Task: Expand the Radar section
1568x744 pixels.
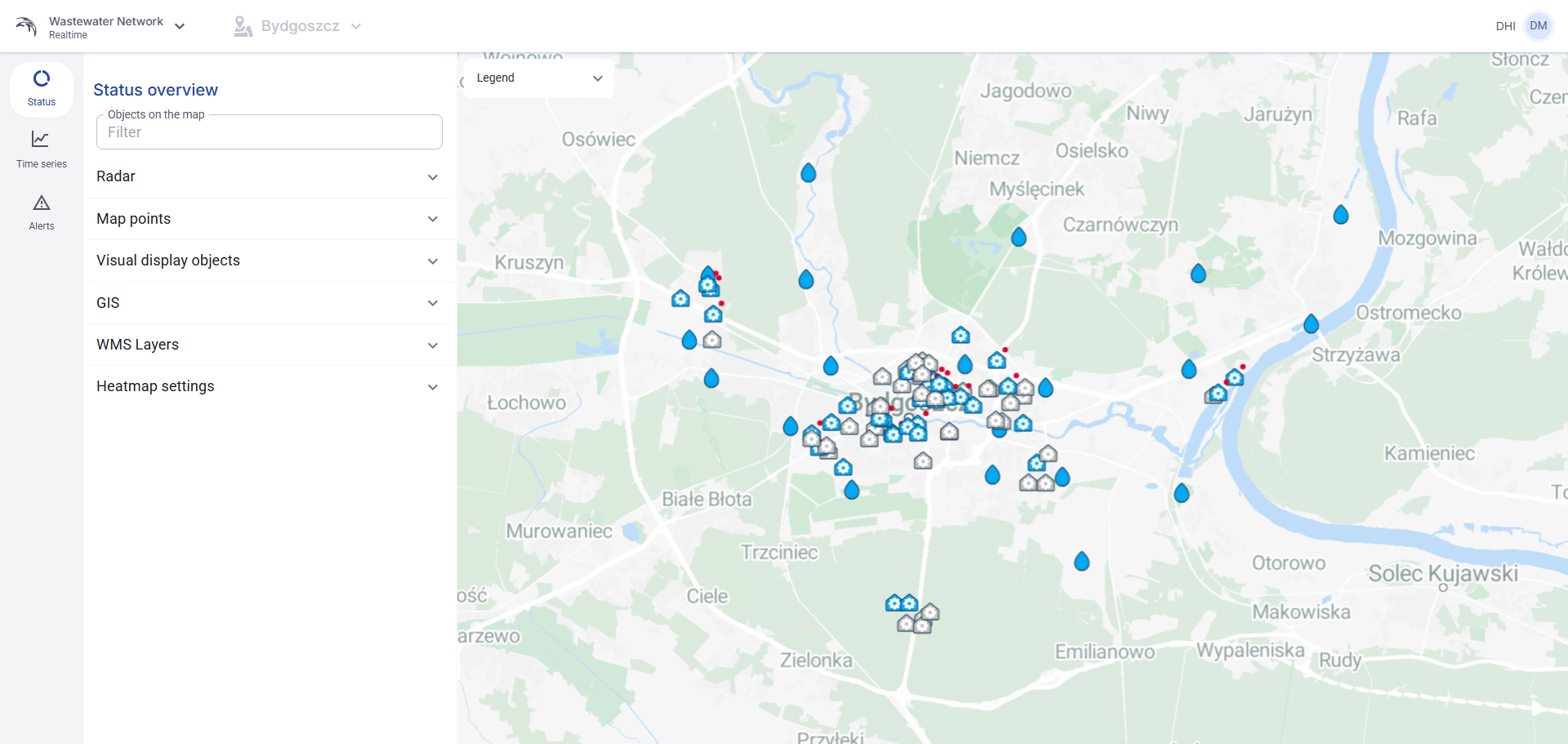Action: (x=269, y=176)
